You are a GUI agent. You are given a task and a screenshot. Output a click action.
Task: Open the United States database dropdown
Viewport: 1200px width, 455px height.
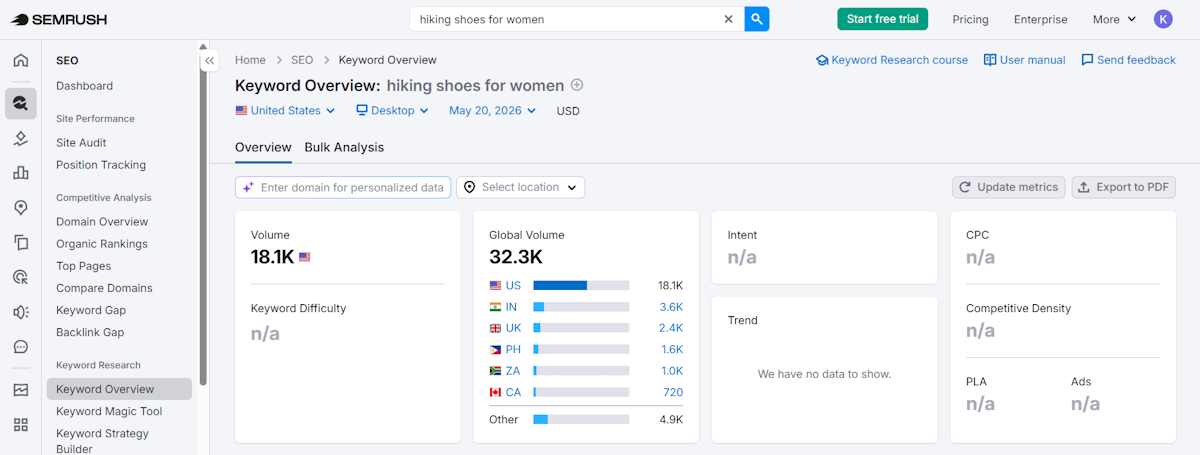[285, 111]
